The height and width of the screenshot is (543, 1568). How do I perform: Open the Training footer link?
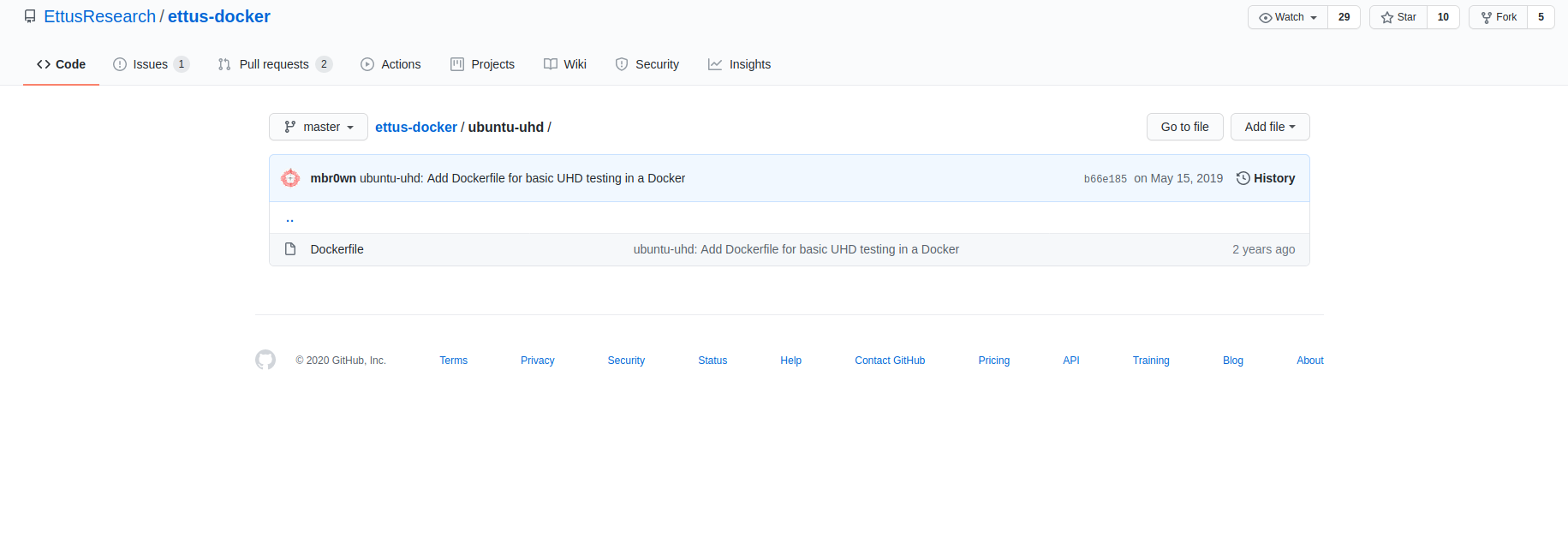coord(1151,361)
